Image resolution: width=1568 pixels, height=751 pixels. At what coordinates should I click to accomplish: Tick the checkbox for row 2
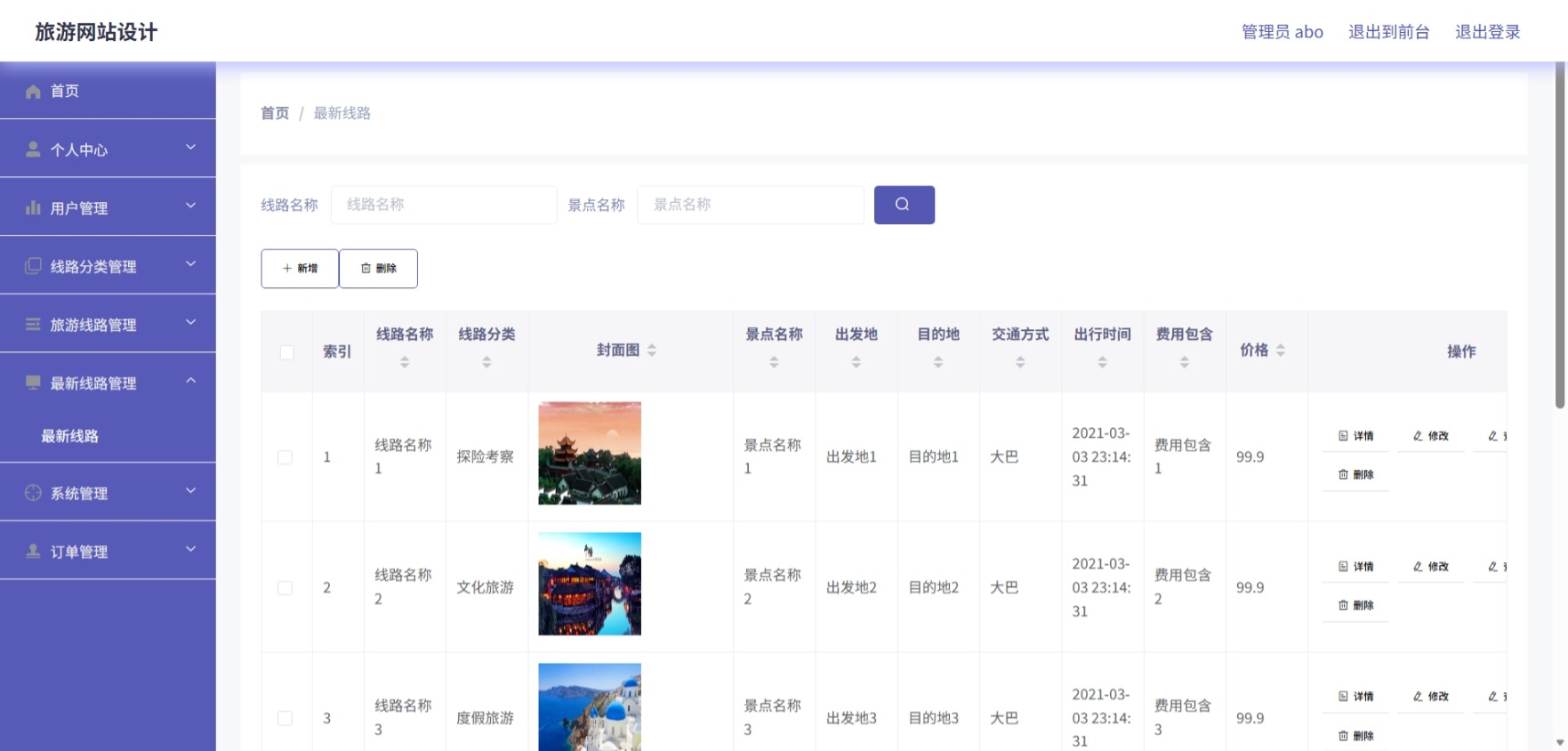285,588
